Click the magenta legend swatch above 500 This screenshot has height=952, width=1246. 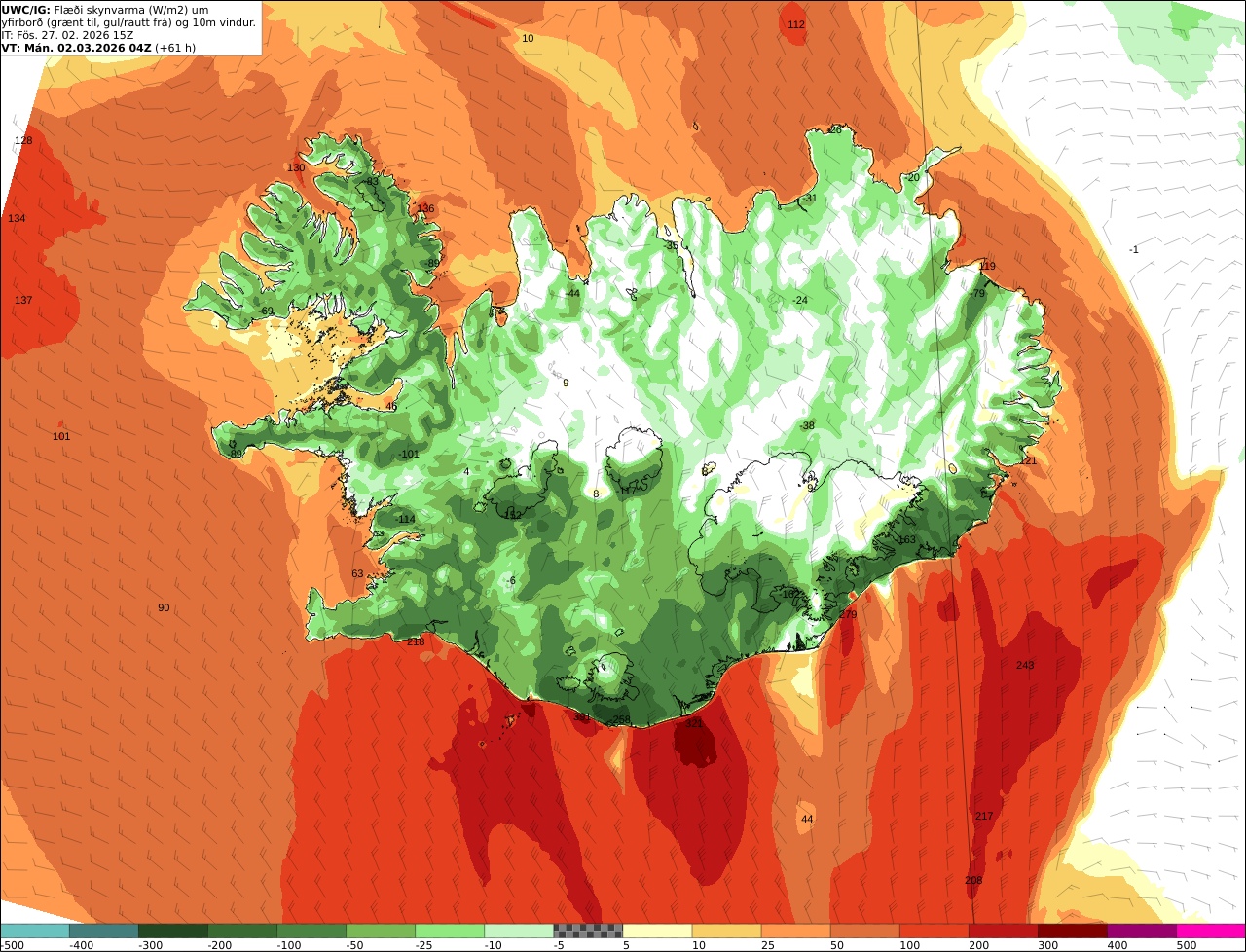(x=1211, y=931)
